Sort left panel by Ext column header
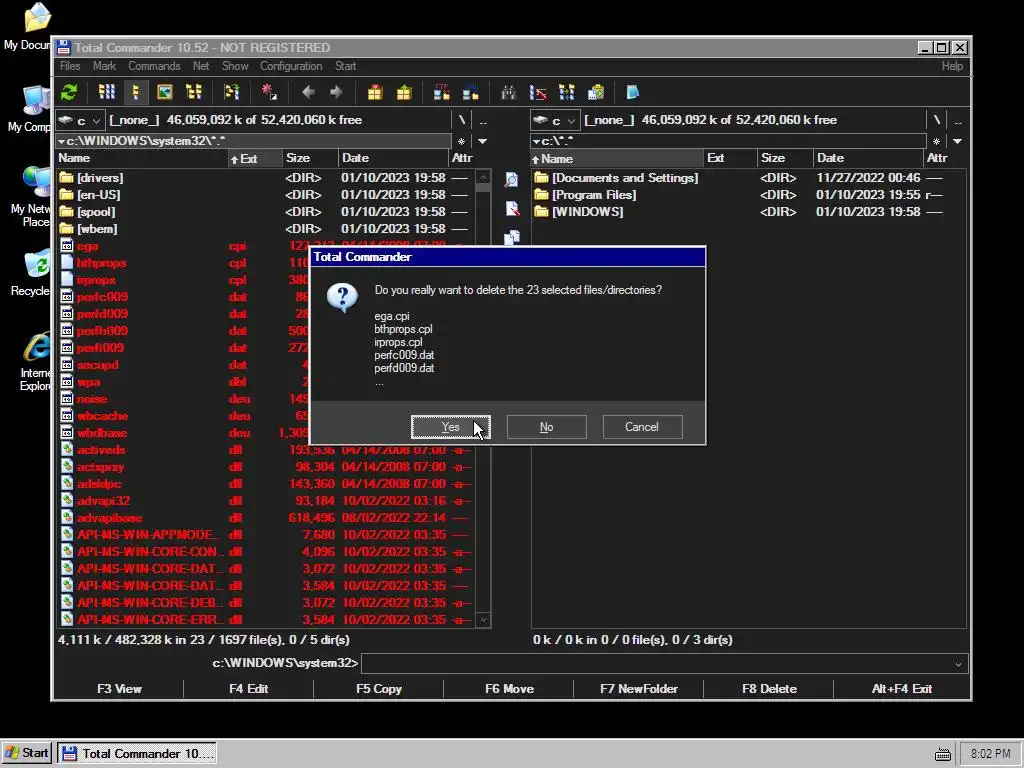1024x768 pixels. click(253, 159)
